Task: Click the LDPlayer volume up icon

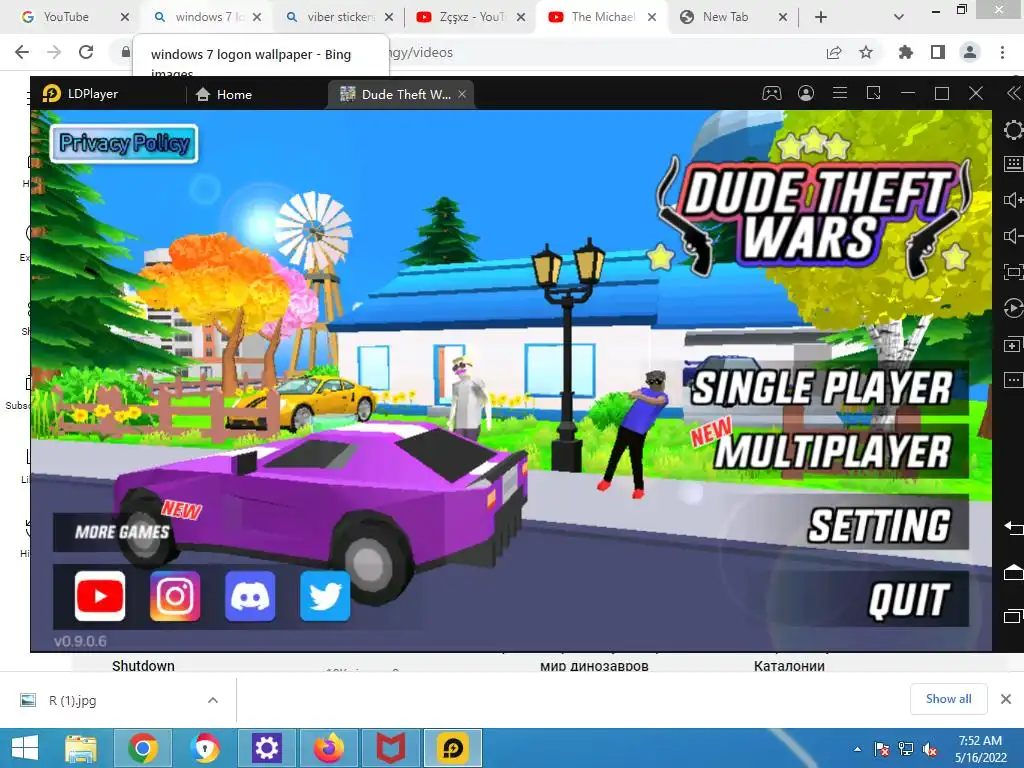Action: tap(1014, 199)
